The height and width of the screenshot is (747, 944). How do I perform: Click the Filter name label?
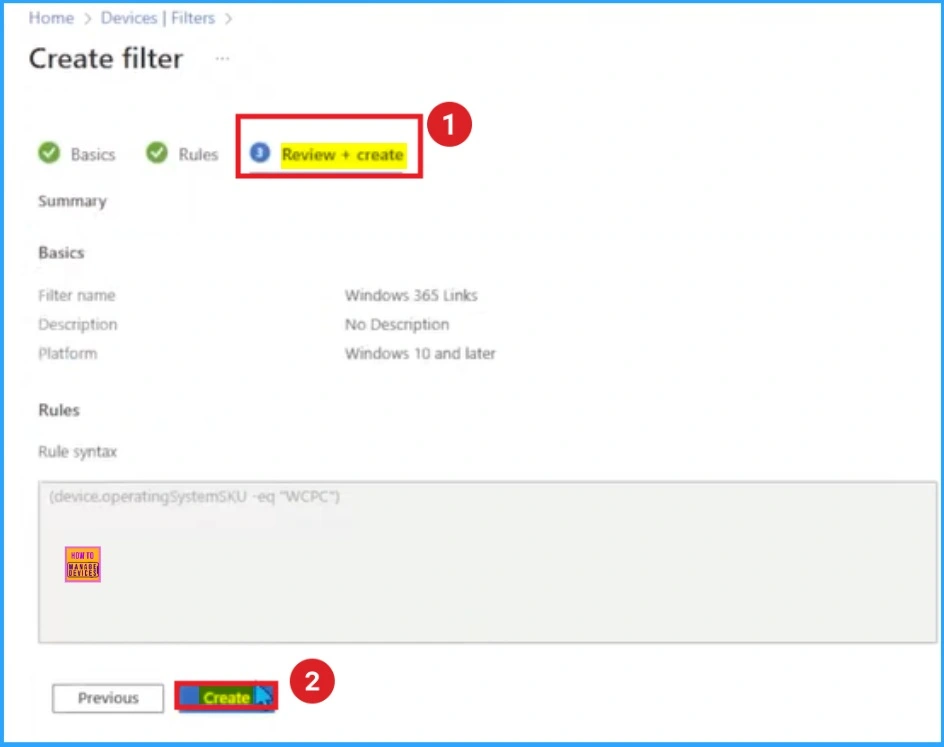tap(76, 296)
